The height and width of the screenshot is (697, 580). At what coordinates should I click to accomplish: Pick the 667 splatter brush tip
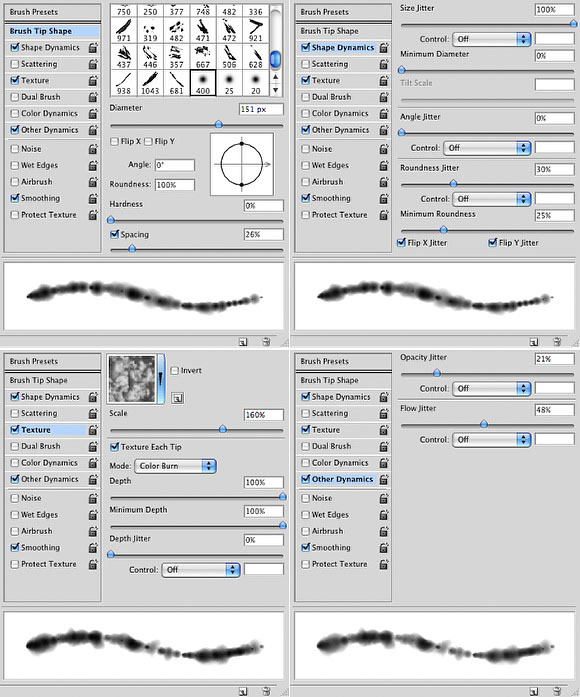click(x=203, y=56)
